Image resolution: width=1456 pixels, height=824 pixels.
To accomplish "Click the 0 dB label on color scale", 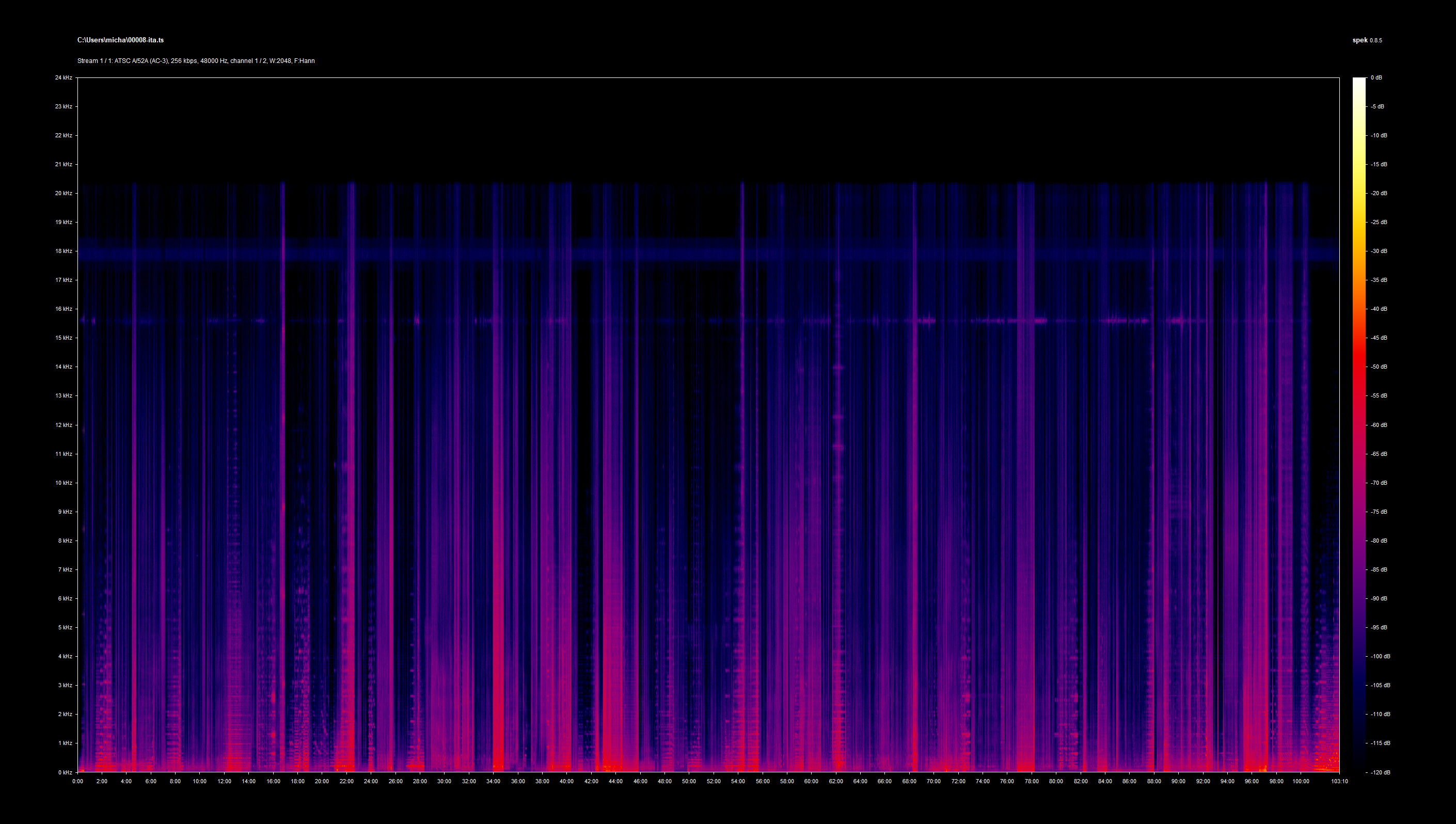I will [x=1376, y=77].
